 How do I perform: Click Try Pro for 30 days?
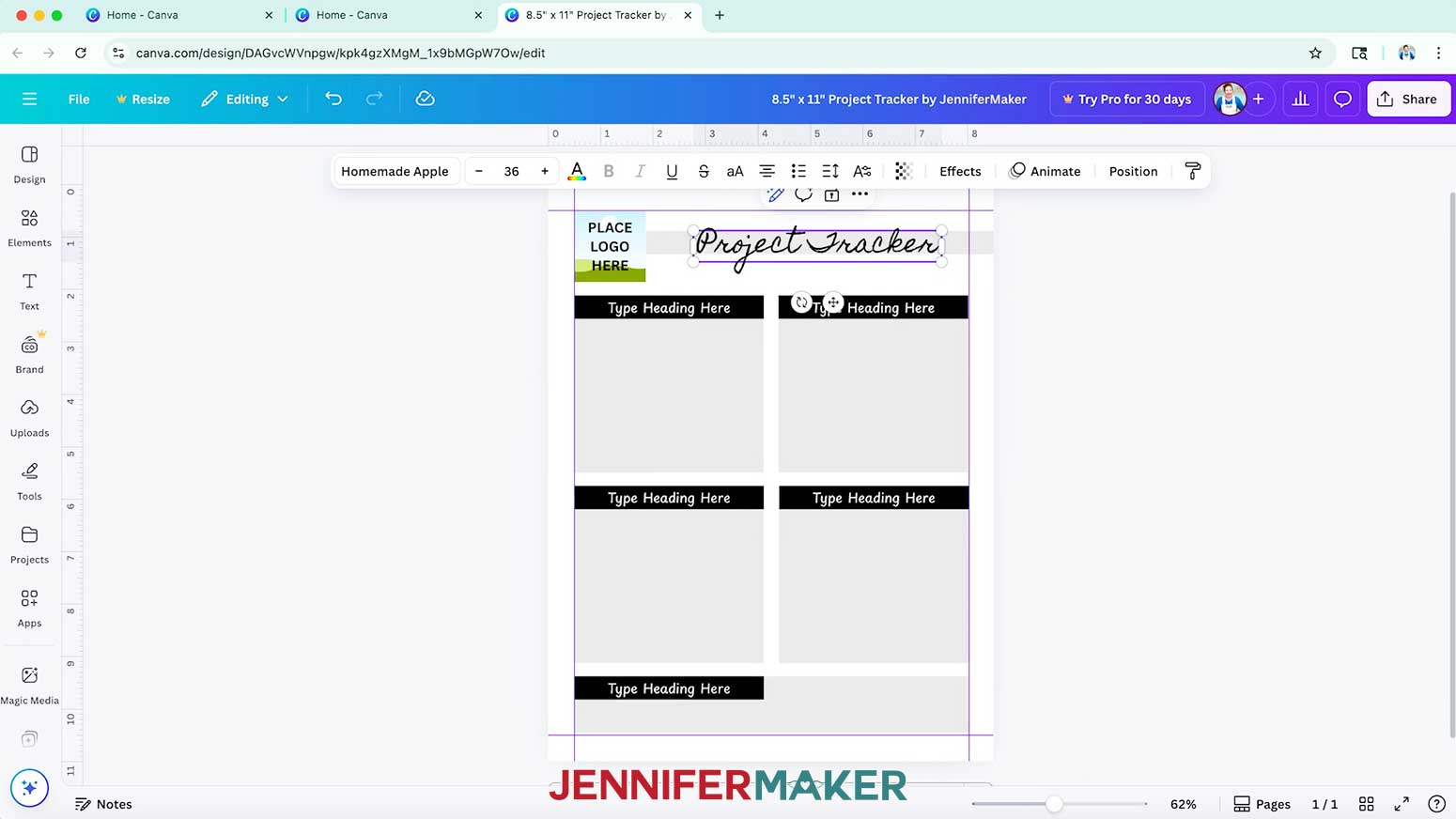tap(1126, 99)
